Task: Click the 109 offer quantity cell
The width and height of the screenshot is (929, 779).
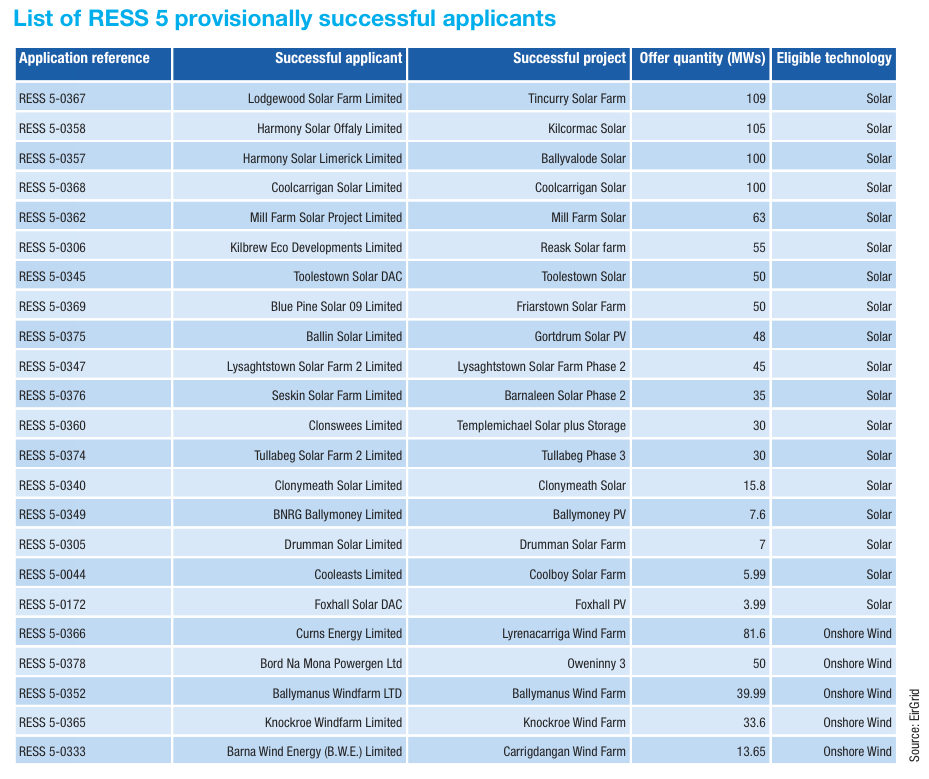Action: [755, 99]
